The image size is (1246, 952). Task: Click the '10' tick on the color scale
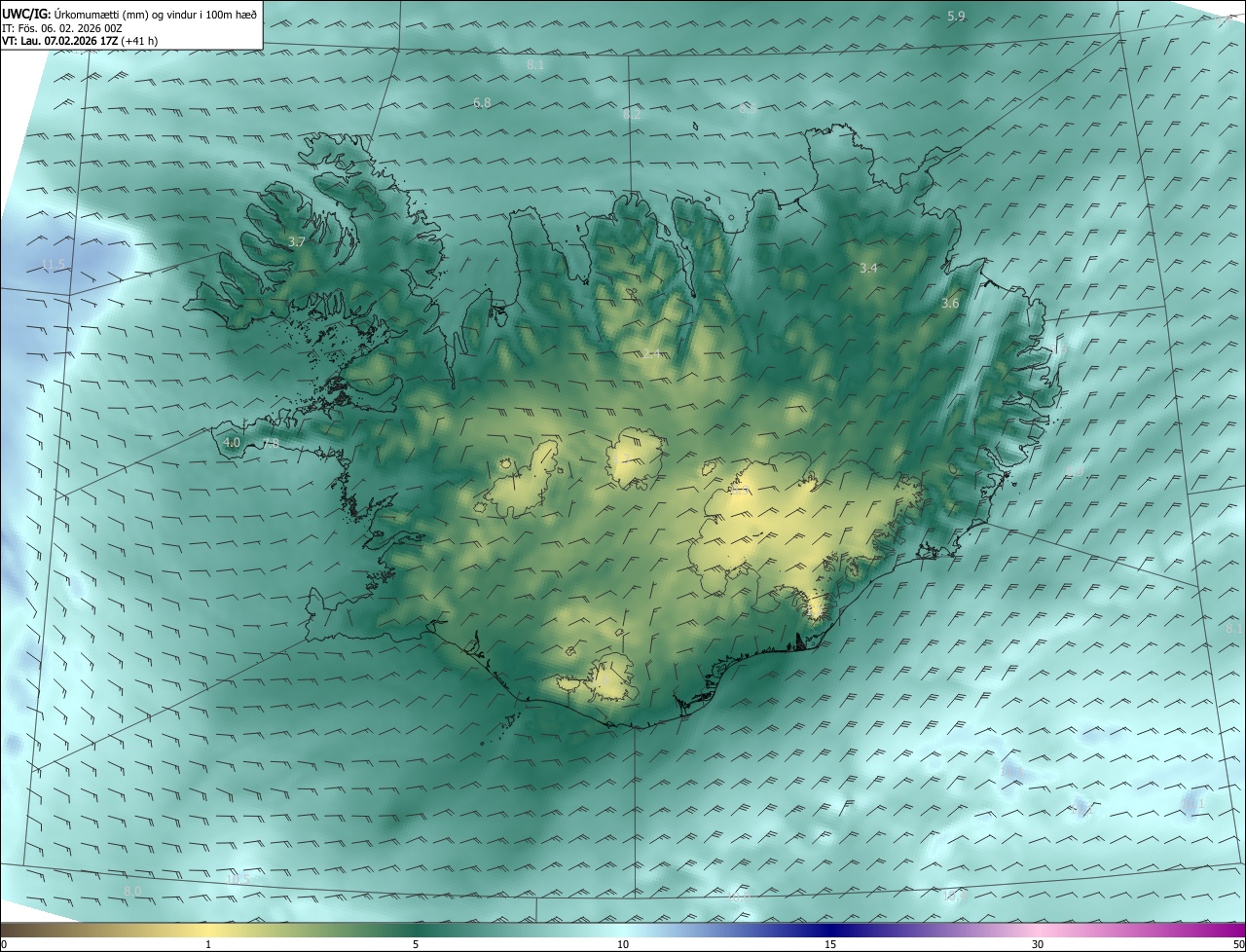pyautogui.click(x=623, y=944)
